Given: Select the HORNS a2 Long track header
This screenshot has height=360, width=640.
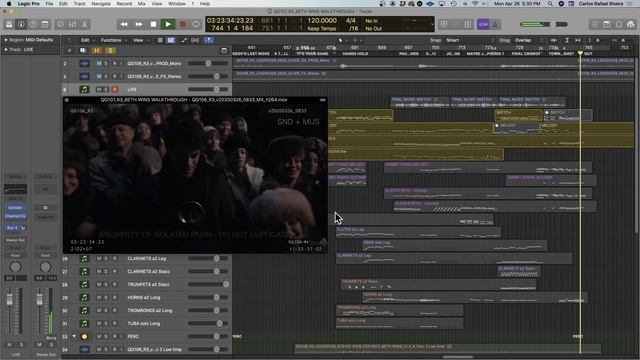Looking at the screenshot, I should [x=147, y=298].
